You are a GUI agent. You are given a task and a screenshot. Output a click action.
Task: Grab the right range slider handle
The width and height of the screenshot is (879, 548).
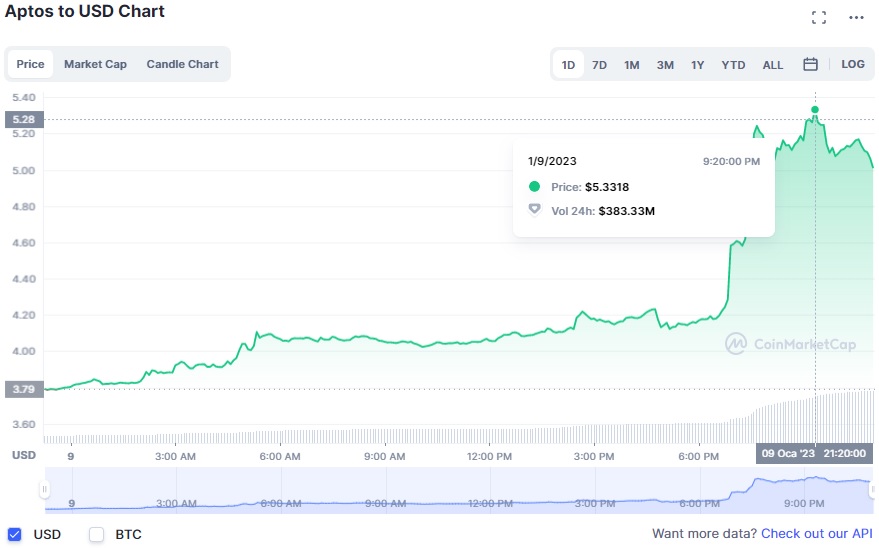[x=873, y=490]
